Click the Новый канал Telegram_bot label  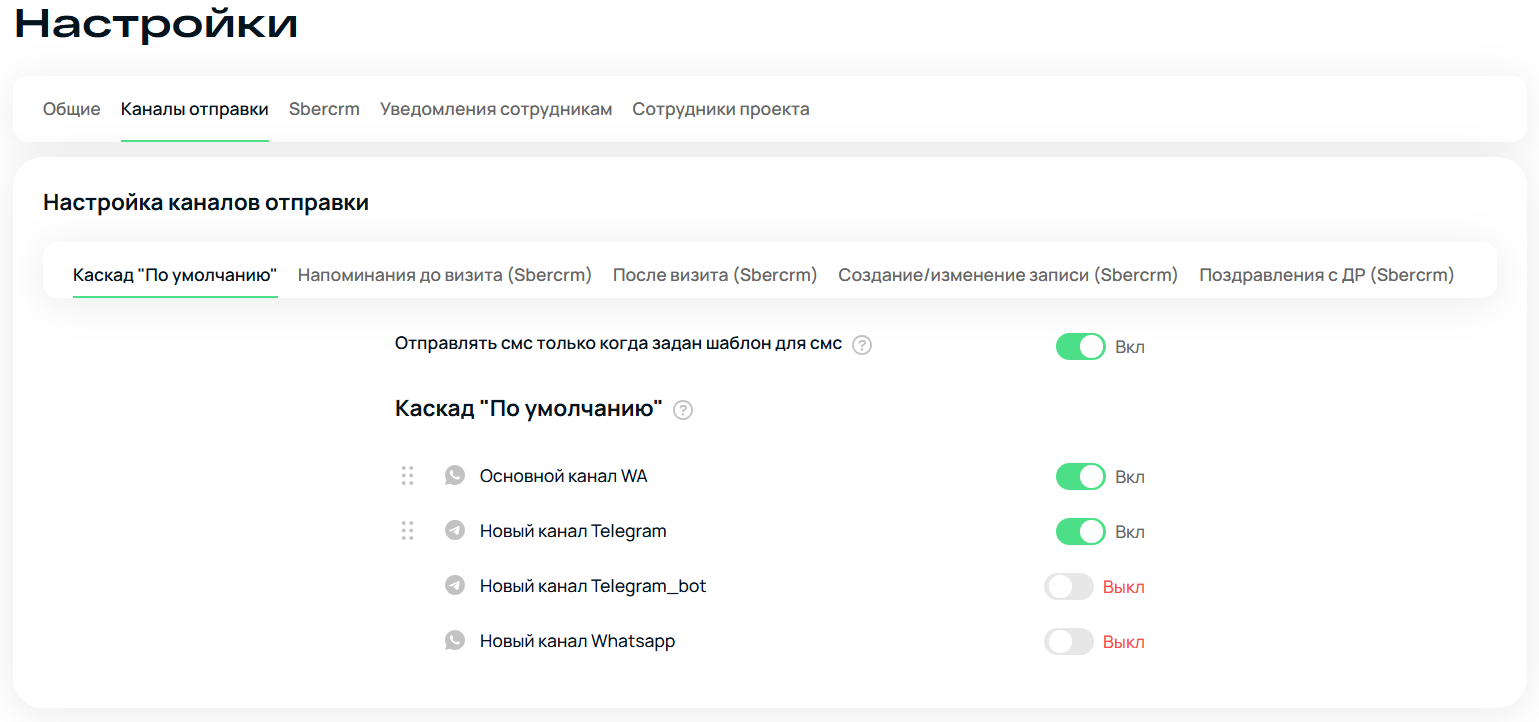tap(593, 586)
